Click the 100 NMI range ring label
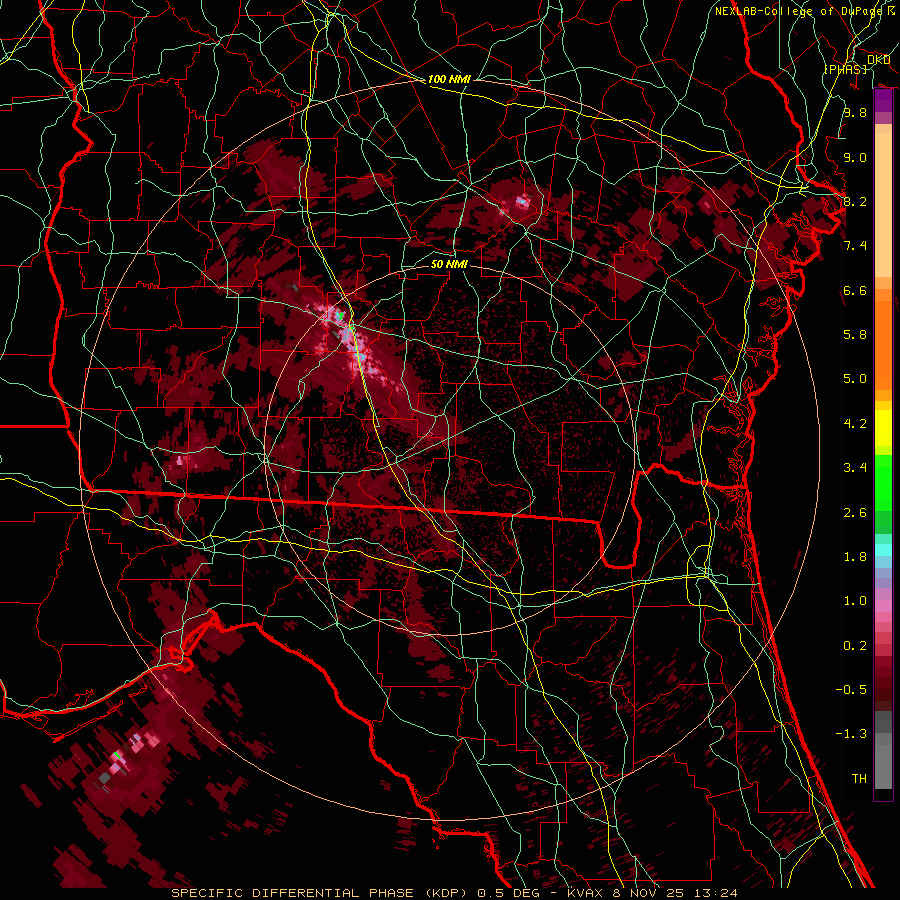The height and width of the screenshot is (900, 900). 449,79
